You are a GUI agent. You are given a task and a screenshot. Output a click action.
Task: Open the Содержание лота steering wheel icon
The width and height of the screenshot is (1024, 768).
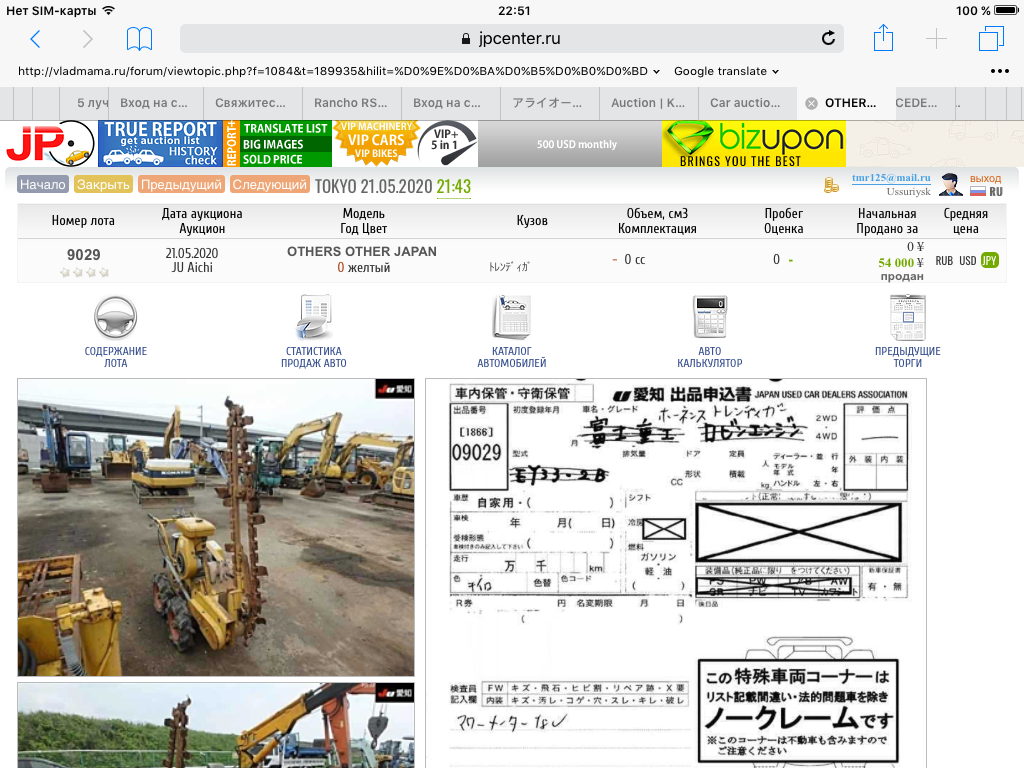(116, 317)
